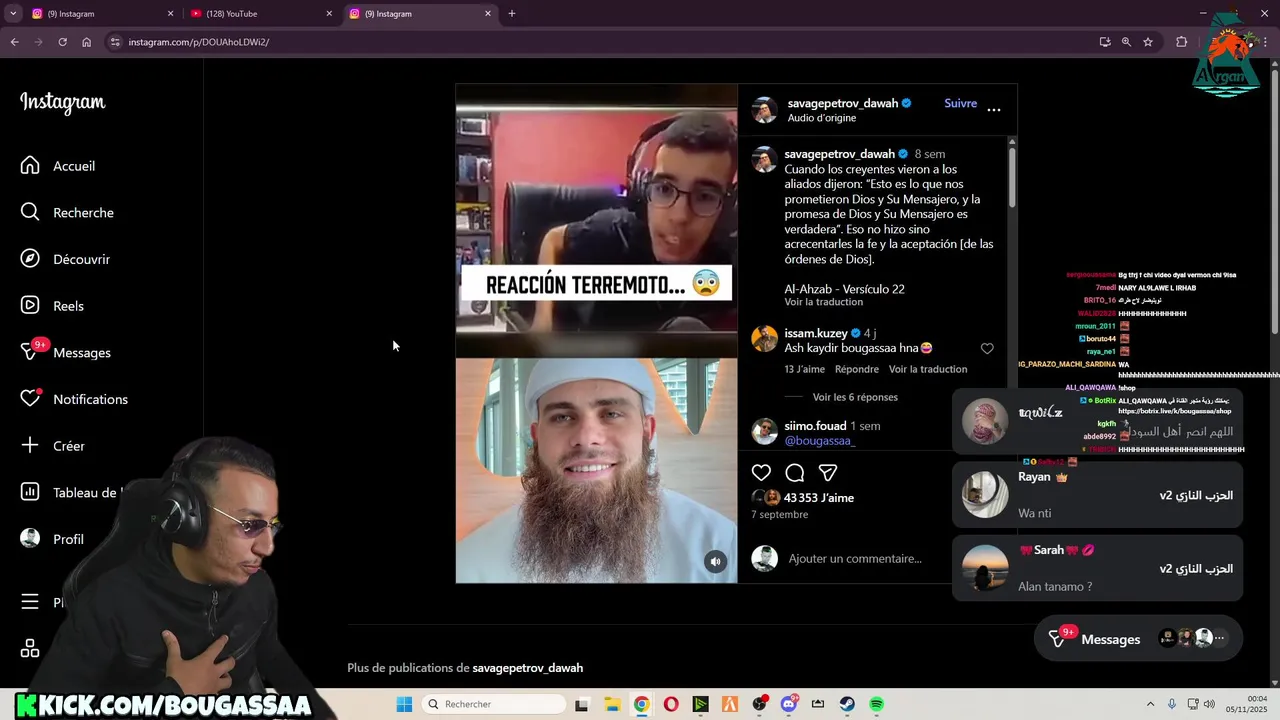
Task: Click Voir la traduction on issam.kuzey's comment
Action: tap(928, 369)
